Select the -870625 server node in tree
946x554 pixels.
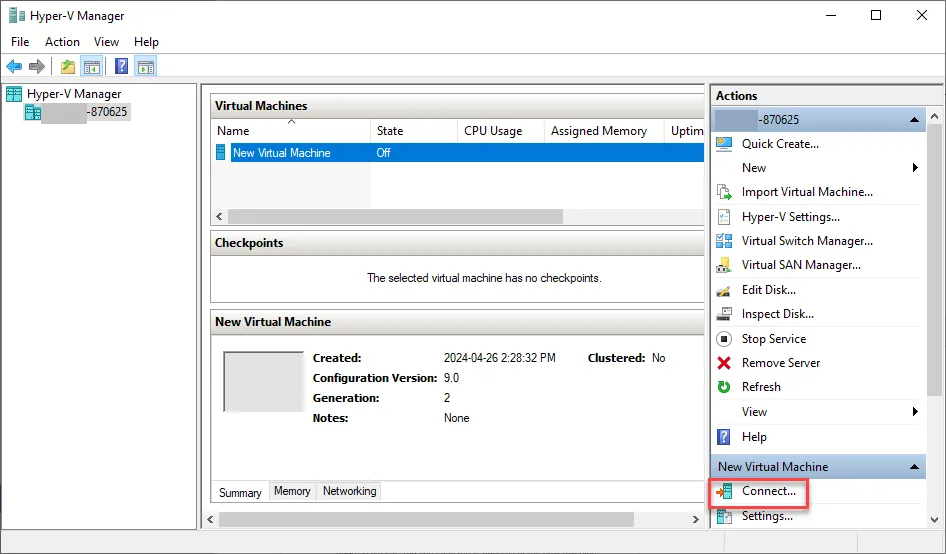click(77, 112)
